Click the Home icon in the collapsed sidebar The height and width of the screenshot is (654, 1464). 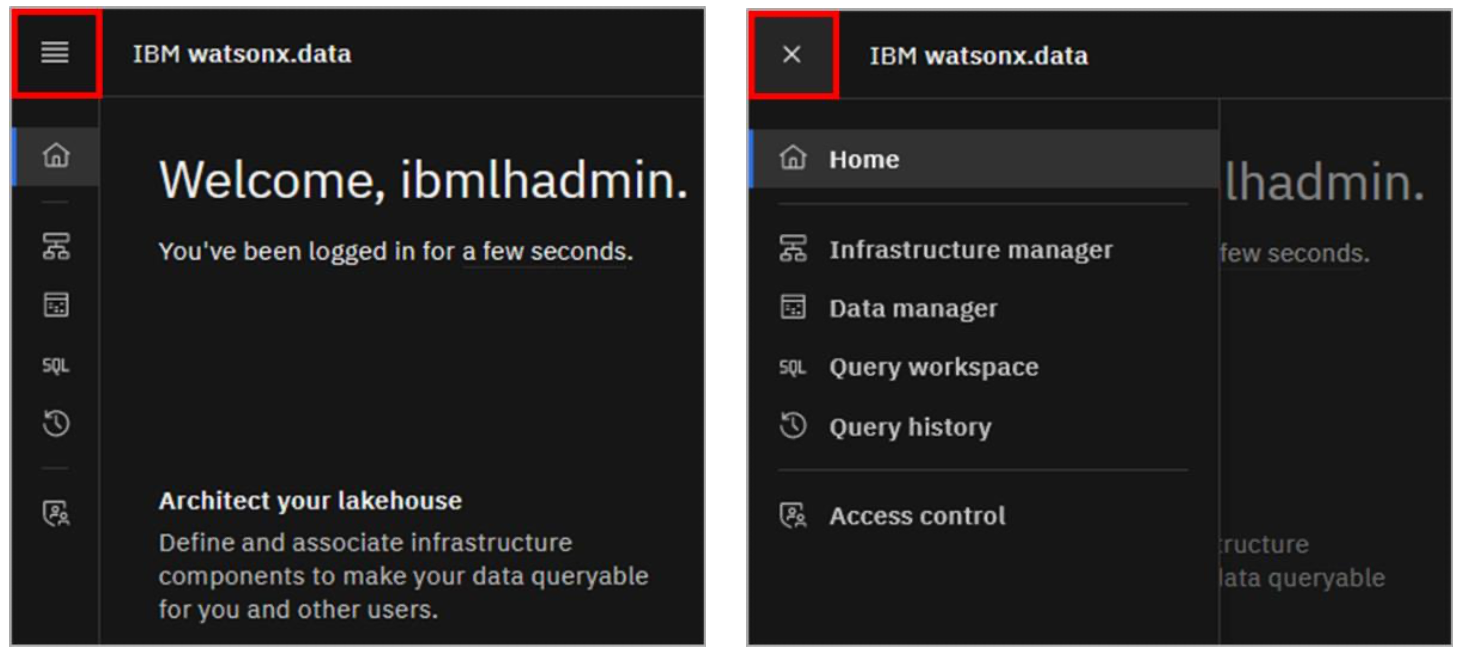pos(56,156)
